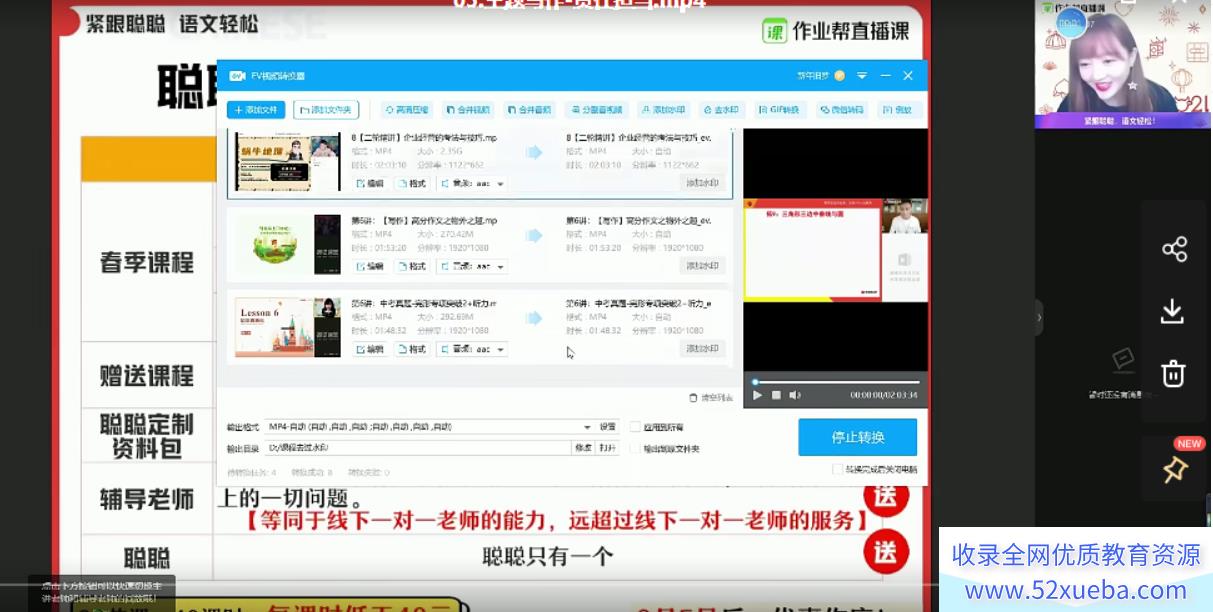Click 格式 on the 中考真题 video row
Viewport: 1213px width, 612px height.
point(411,350)
